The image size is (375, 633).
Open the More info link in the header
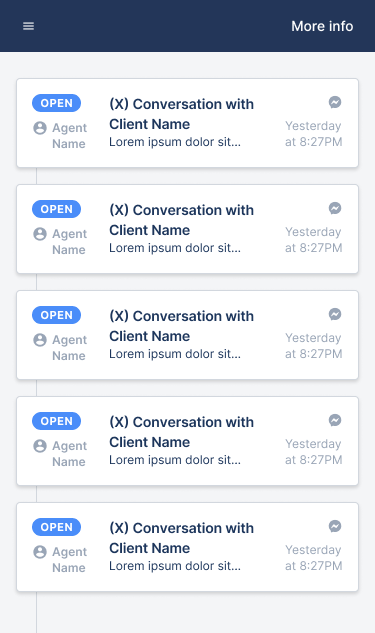click(x=322, y=26)
